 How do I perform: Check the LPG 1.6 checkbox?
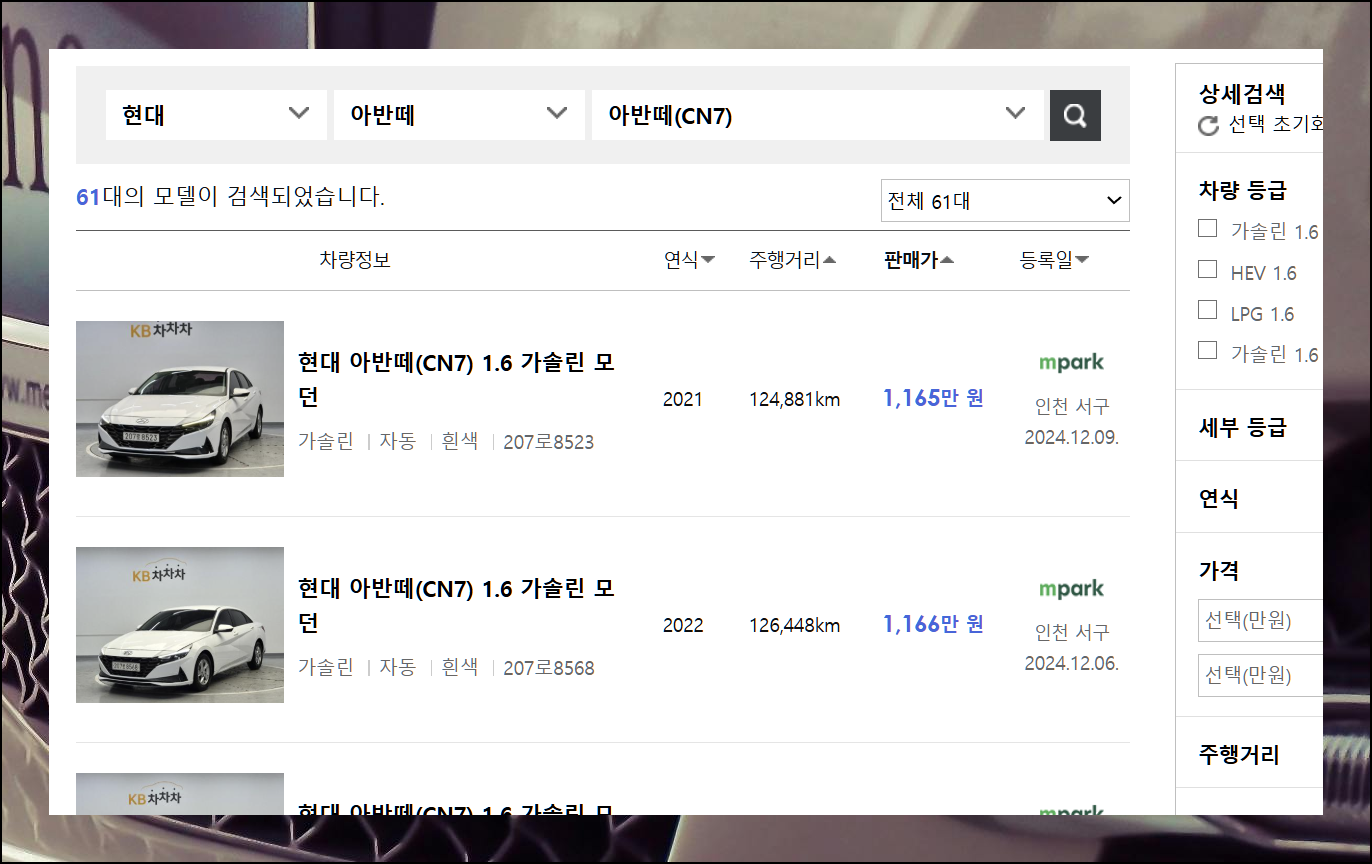pos(1208,311)
